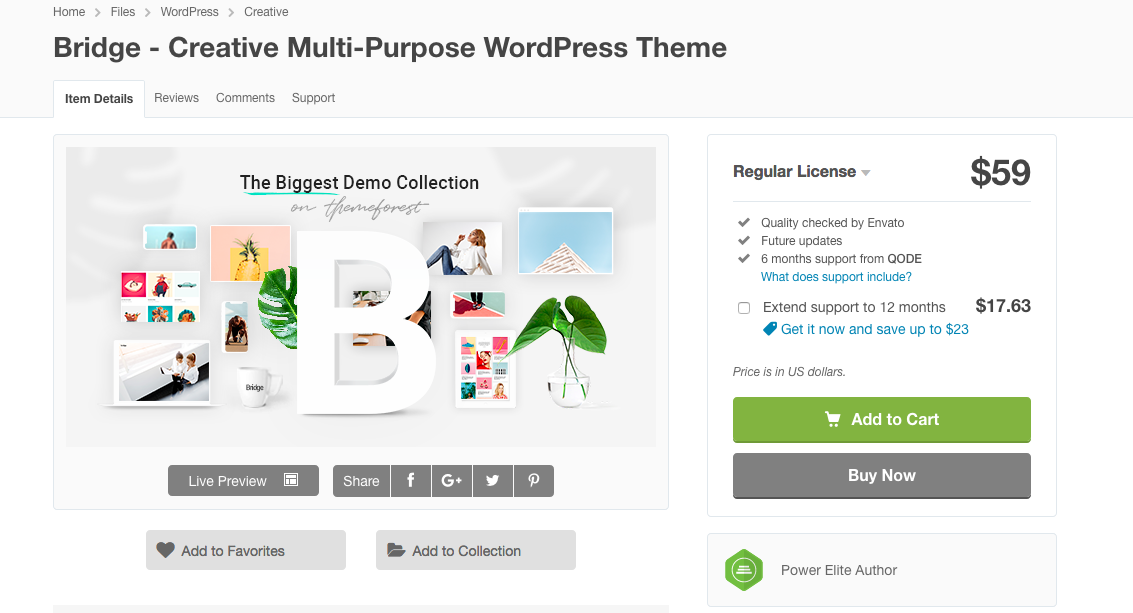Screen dimensions: 1133x613
Task: Click the Power Elite Author badge icon
Action: pos(744,570)
